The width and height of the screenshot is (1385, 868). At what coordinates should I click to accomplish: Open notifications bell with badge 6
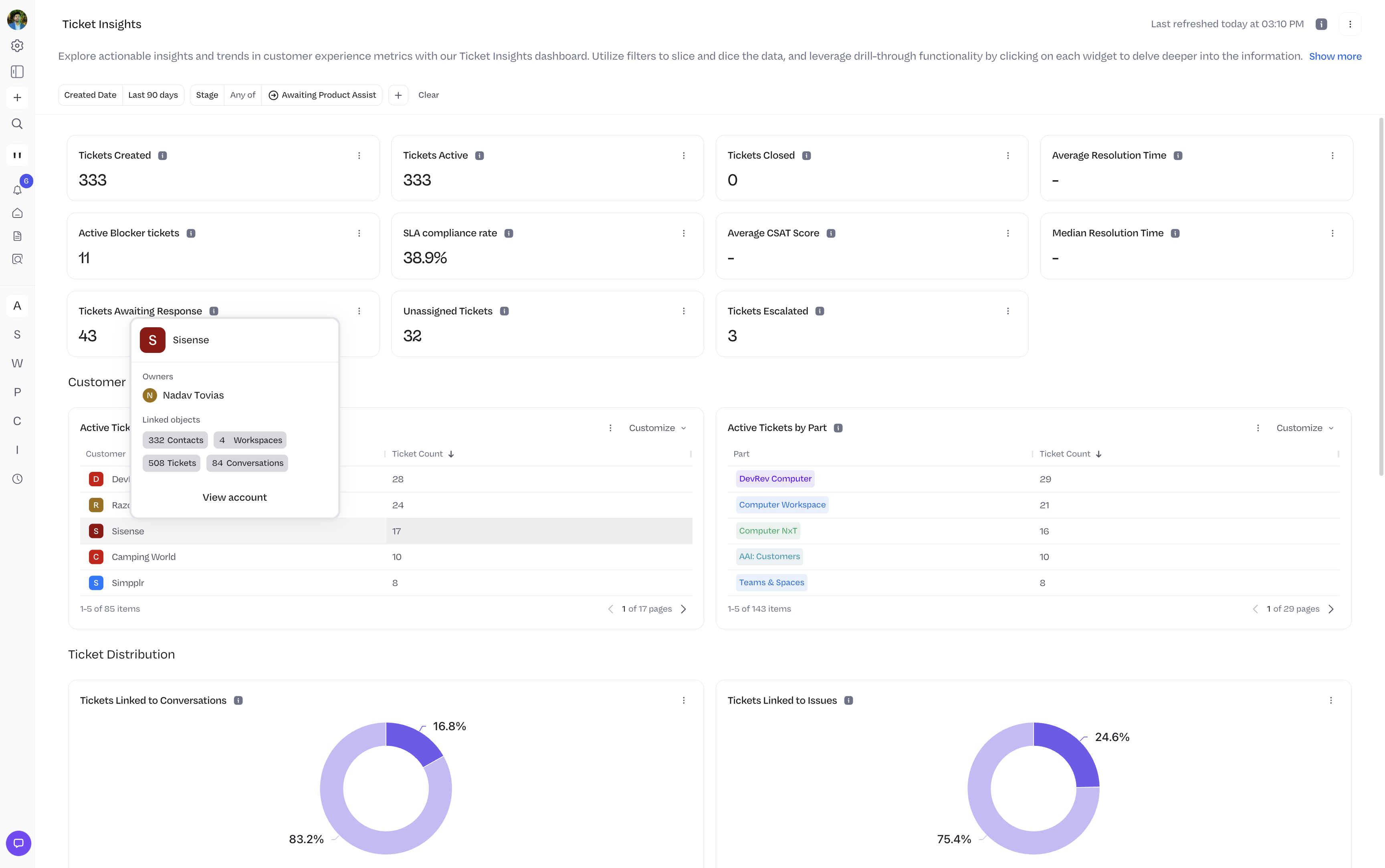[x=18, y=189]
